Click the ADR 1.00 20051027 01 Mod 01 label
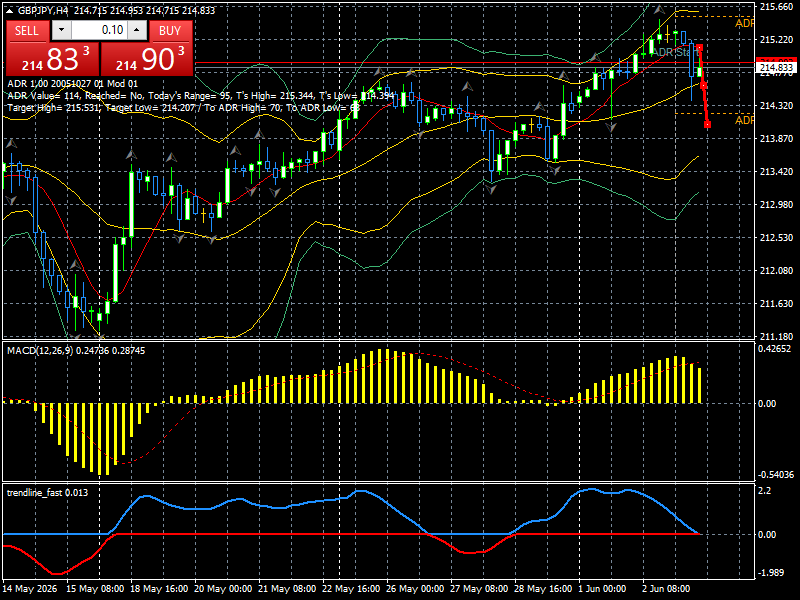 [72, 84]
